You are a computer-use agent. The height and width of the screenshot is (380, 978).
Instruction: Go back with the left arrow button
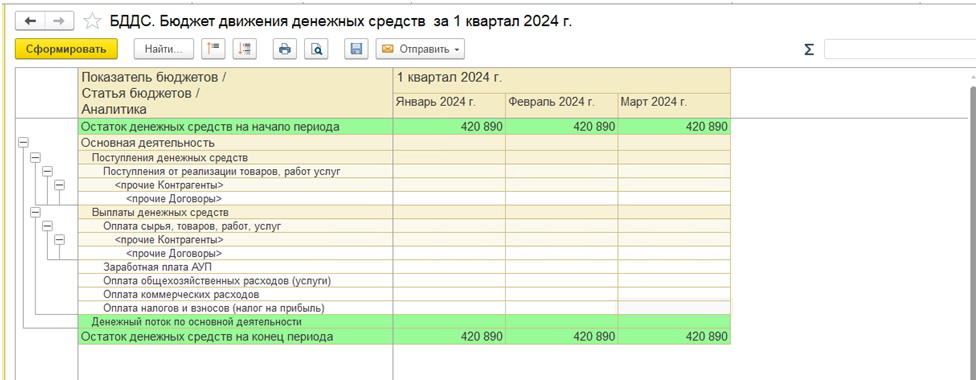coord(31,21)
